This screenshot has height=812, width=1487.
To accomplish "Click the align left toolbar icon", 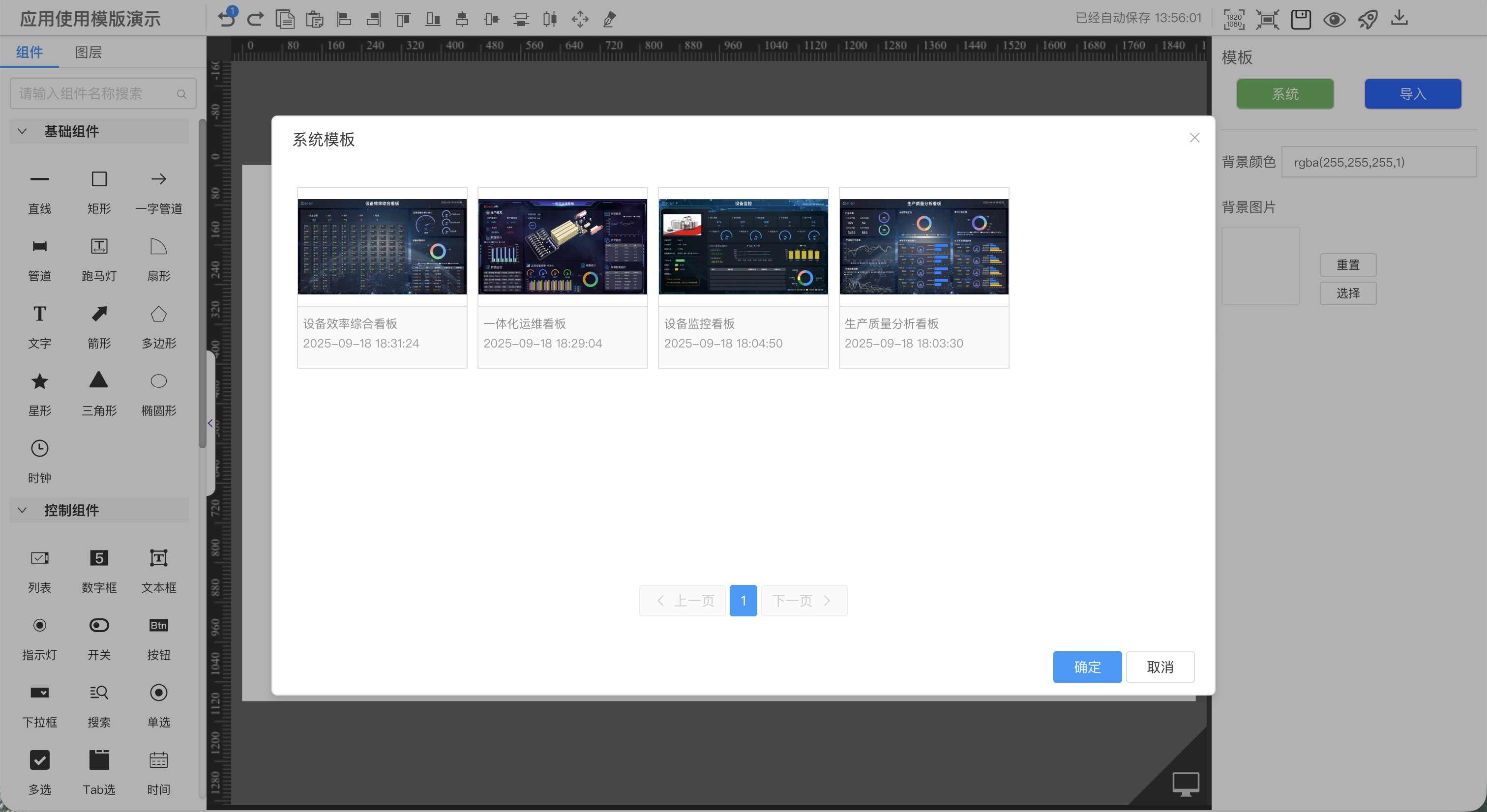I will pyautogui.click(x=344, y=19).
